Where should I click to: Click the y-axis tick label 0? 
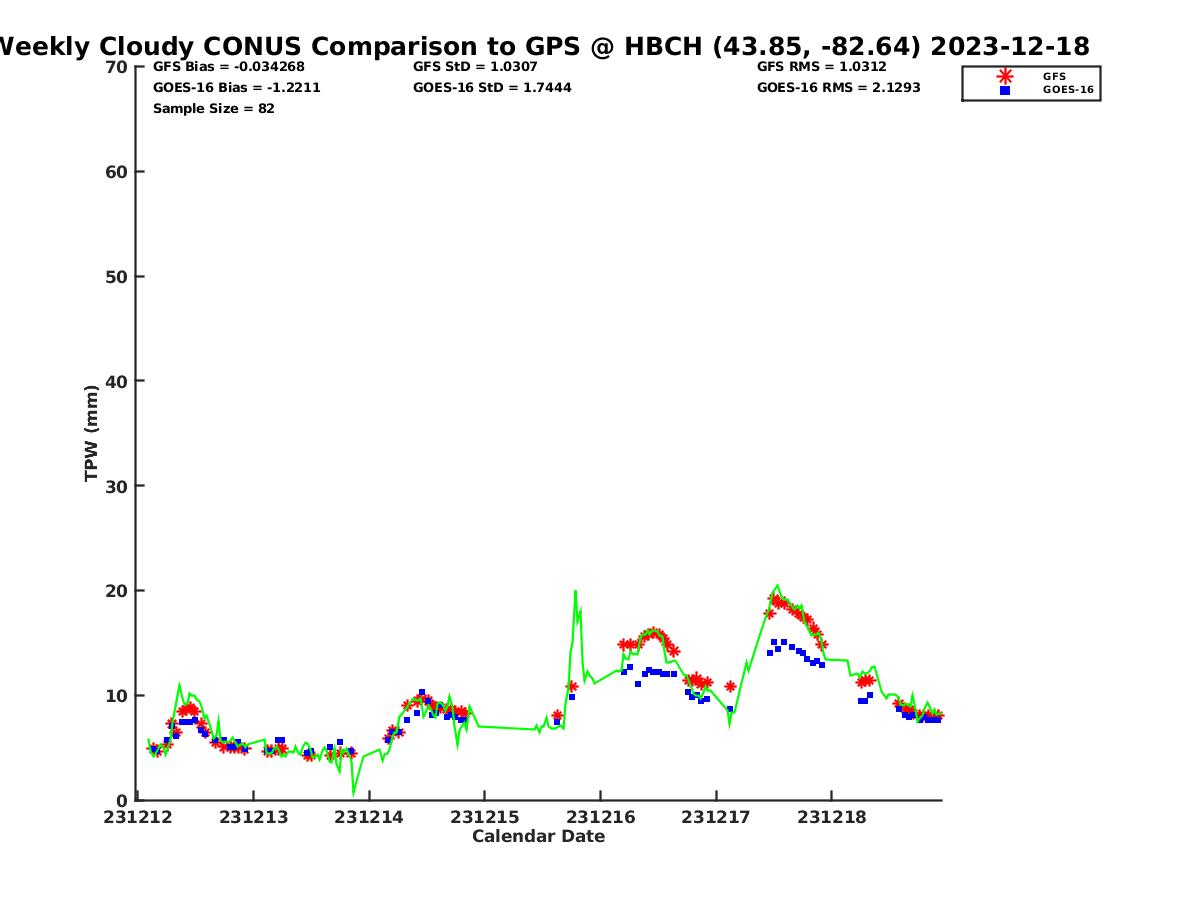click(x=123, y=800)
